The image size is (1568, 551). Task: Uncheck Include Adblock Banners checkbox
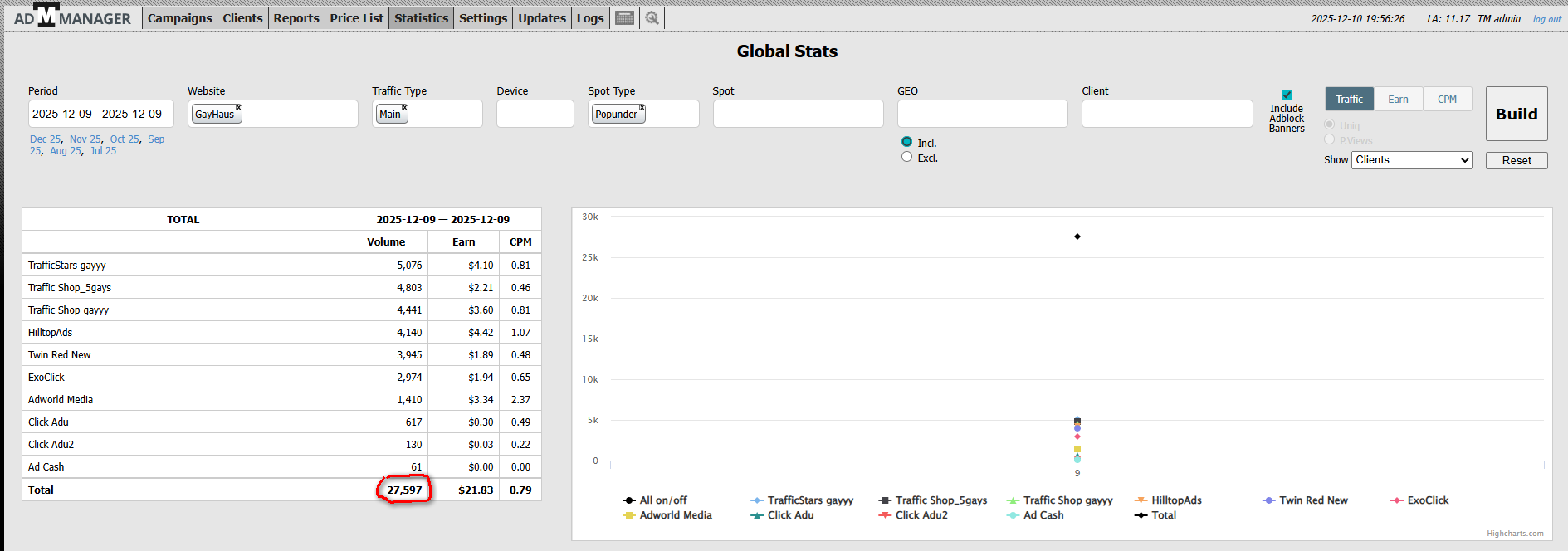point(1287,95)
